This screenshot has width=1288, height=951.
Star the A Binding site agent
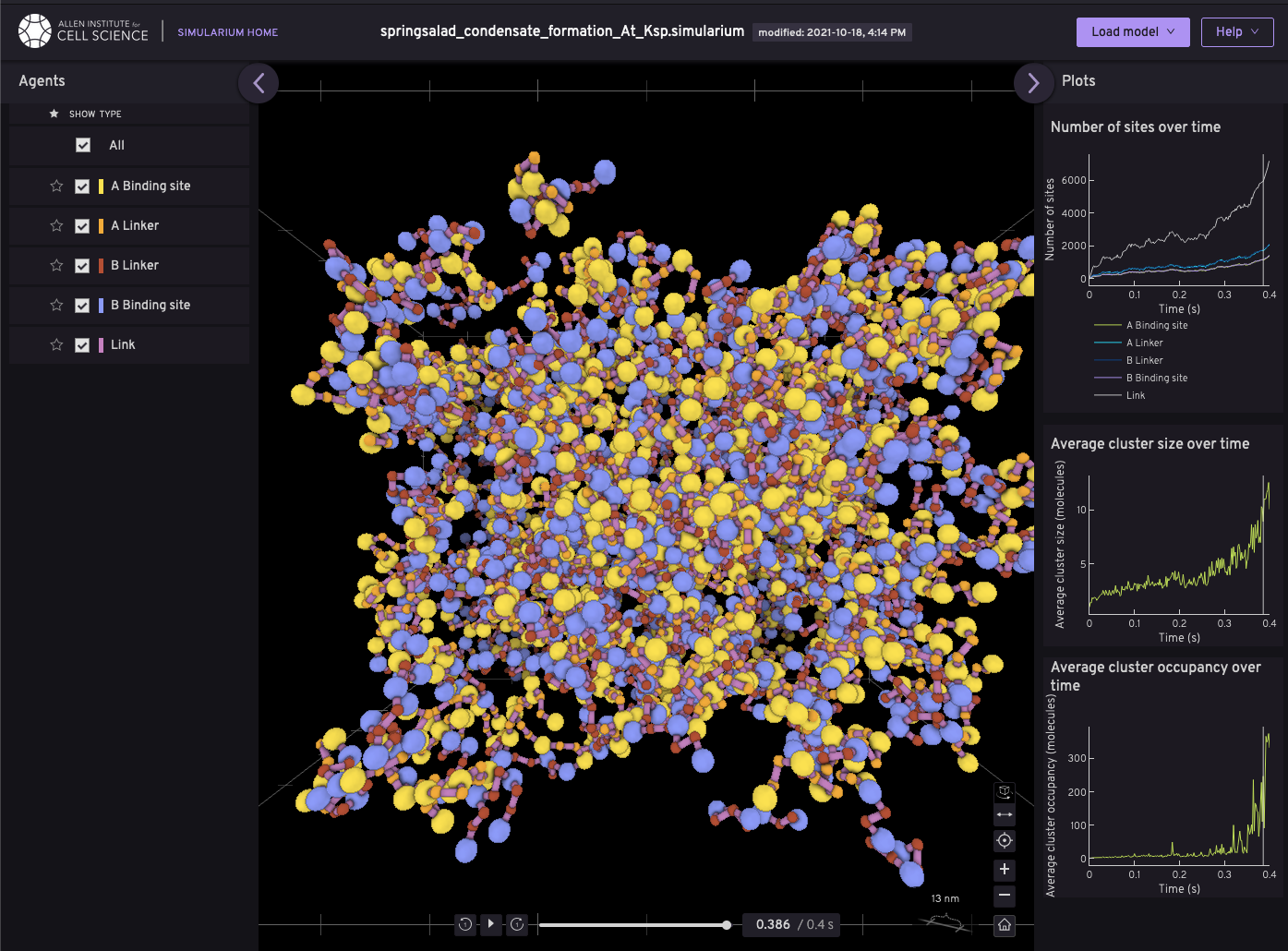click(x=55, y=186)
